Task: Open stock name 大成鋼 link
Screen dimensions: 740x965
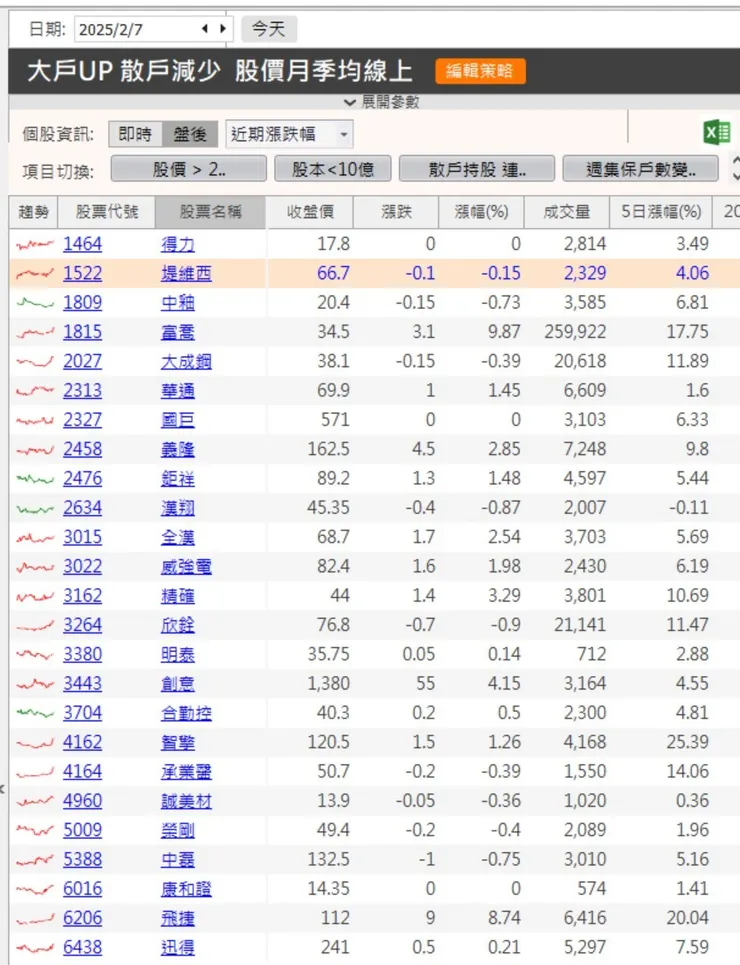Action: click(186, 361)
